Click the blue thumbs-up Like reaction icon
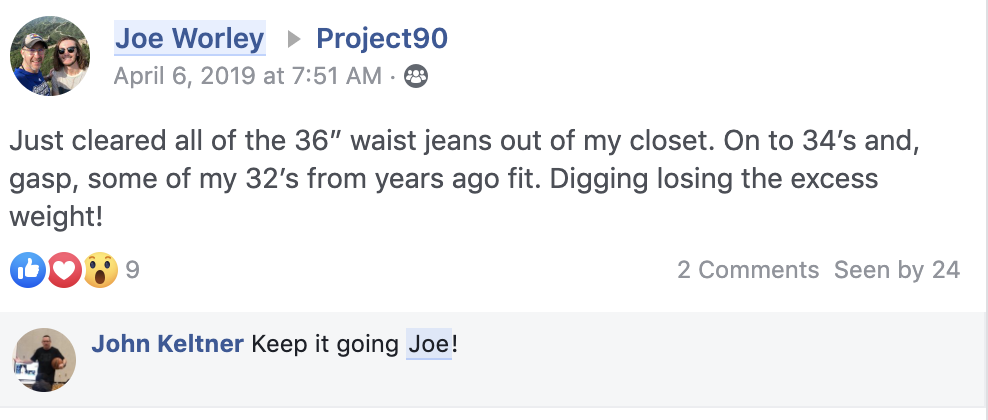The image size is (988, 420). [x=28, y=269]
